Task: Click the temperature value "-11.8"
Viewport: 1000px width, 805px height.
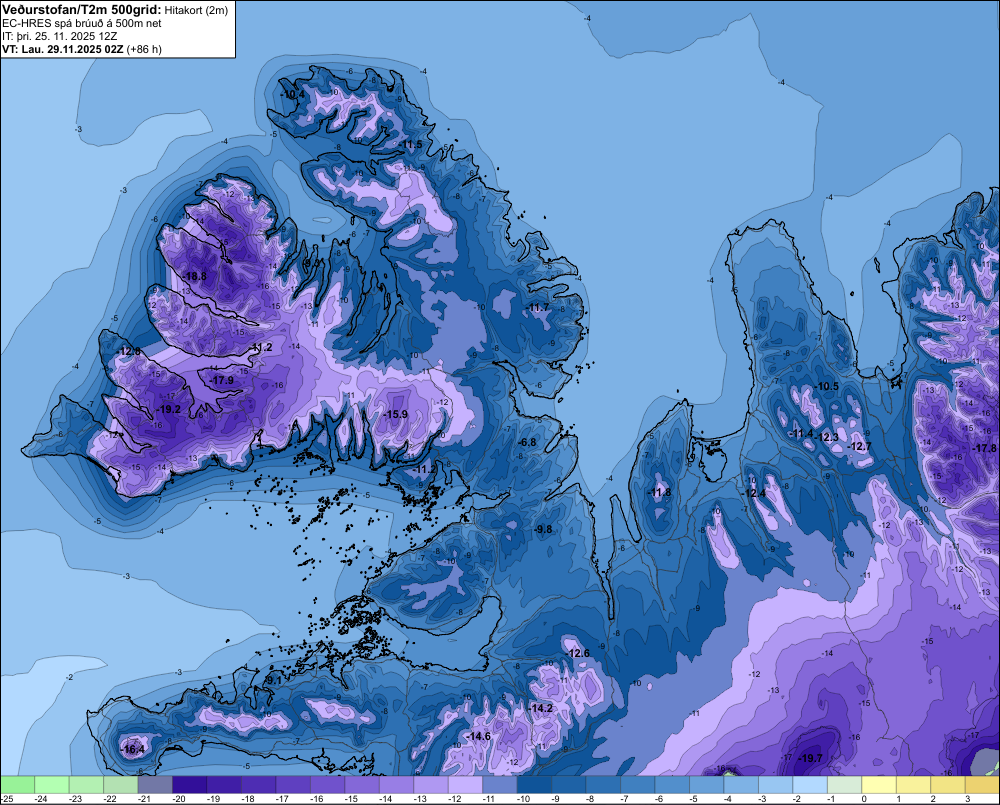Action: click(x=660, y=492)
